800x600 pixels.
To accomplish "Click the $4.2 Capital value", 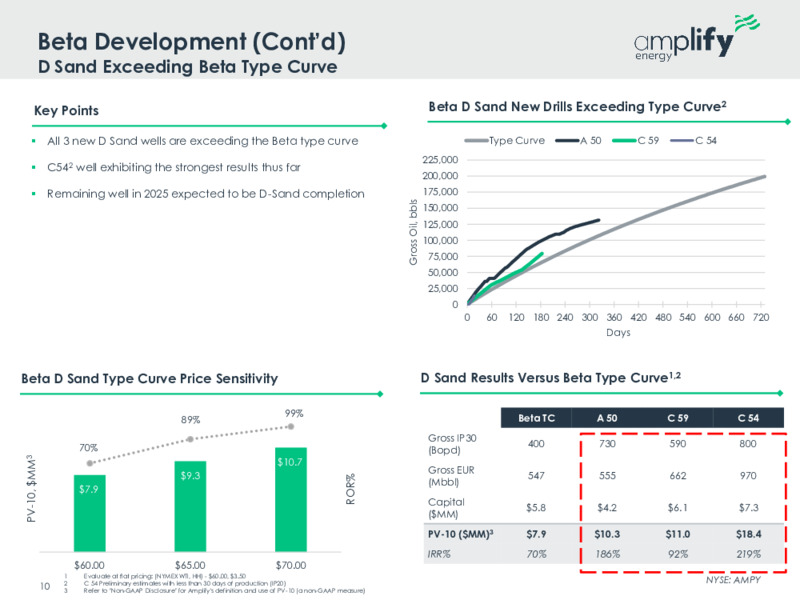I will pyautogui.click(x=607, y=508).
